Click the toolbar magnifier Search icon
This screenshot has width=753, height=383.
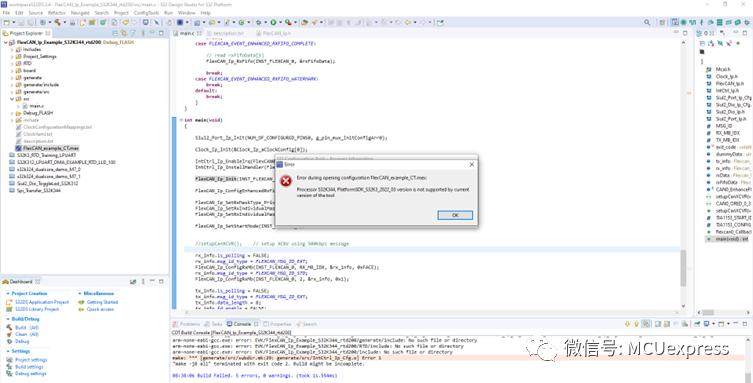point(647,22)
